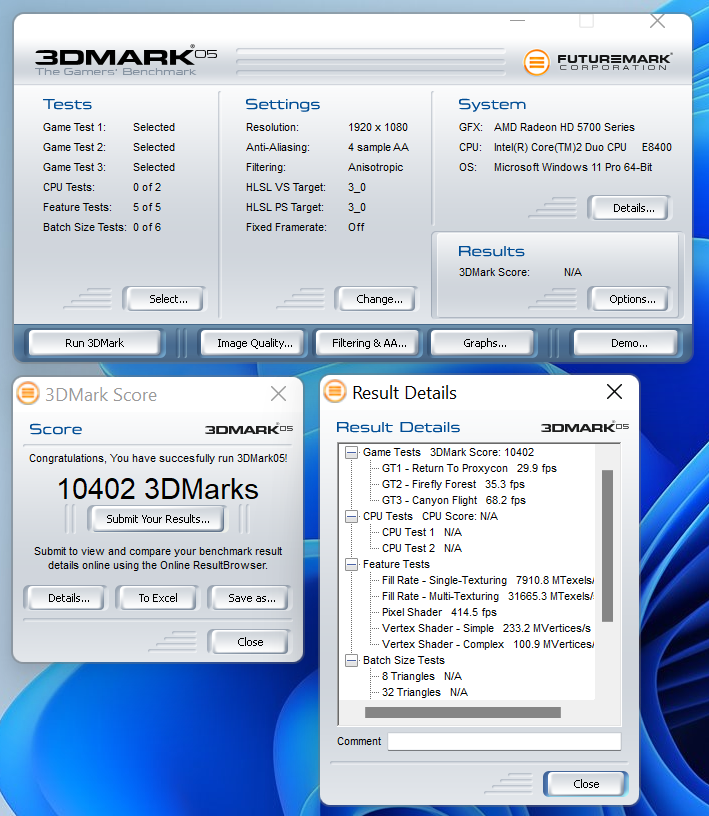Click the Anti-Aliasing value 4 sample AA
Image resolution: width=709 pixels, height=816 pixels.
[378, 147]
